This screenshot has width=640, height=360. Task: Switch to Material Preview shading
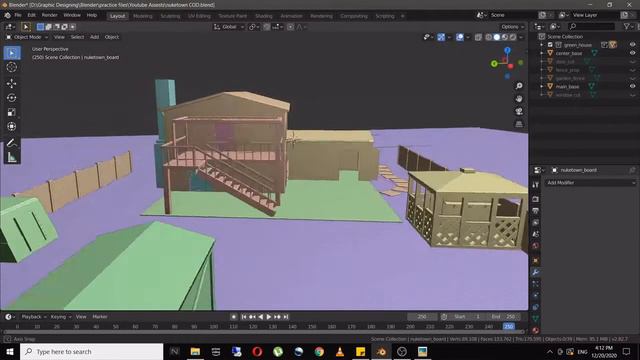point(505,37)
